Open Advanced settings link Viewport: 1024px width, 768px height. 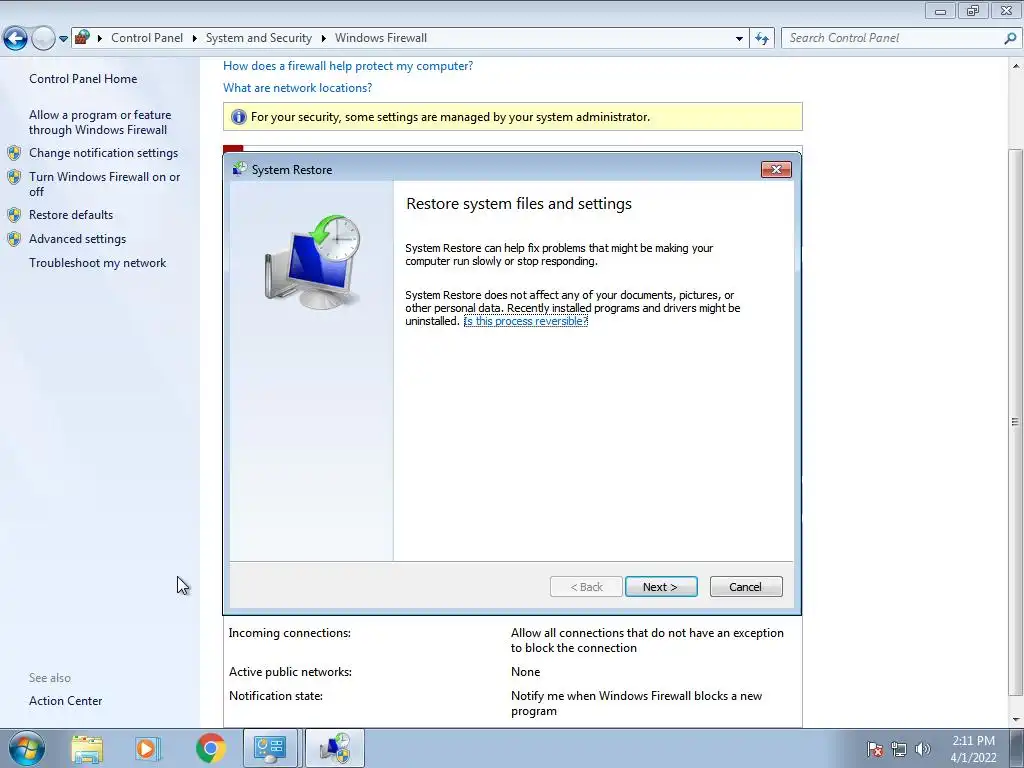(77, 239)
